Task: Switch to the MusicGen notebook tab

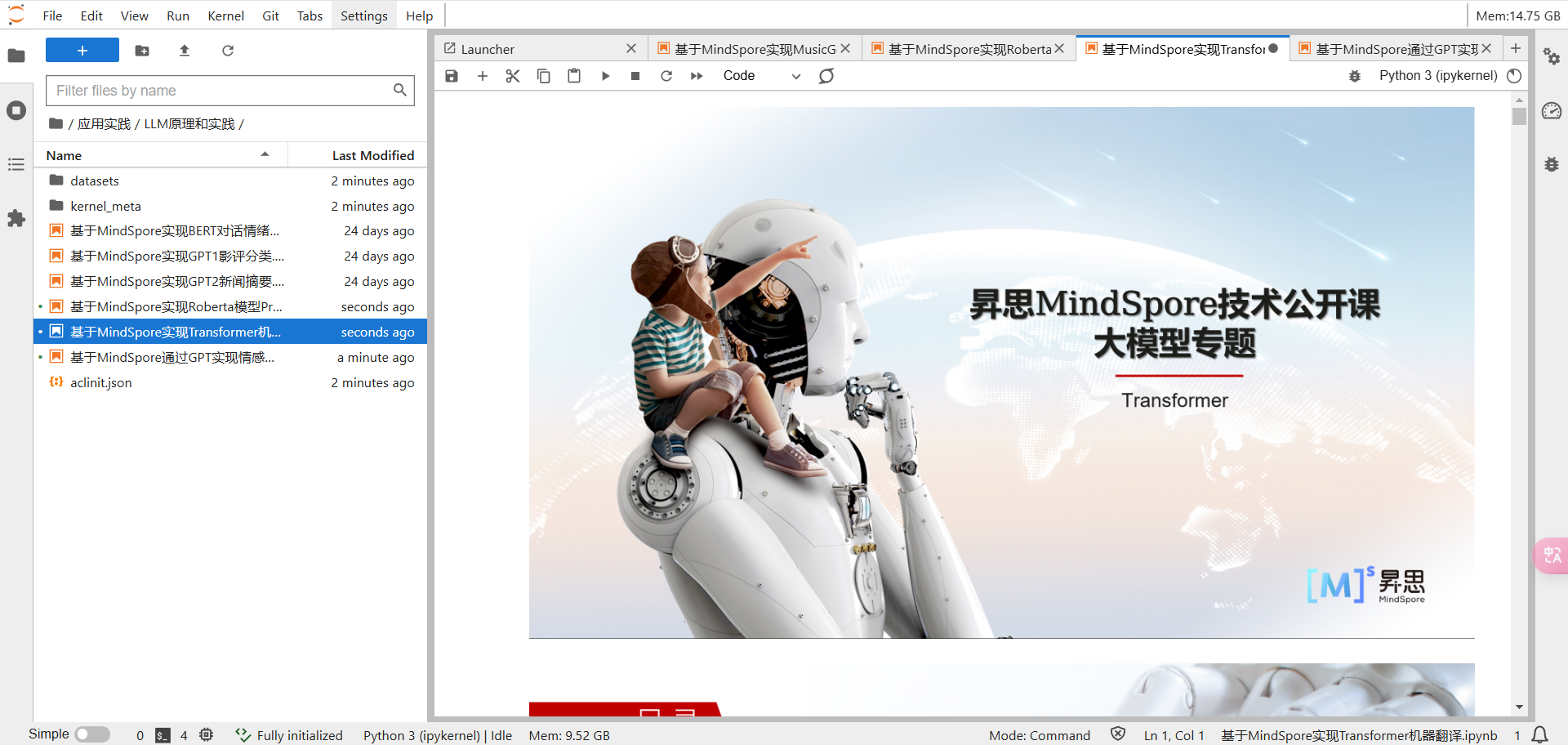Action: [755, 49]
